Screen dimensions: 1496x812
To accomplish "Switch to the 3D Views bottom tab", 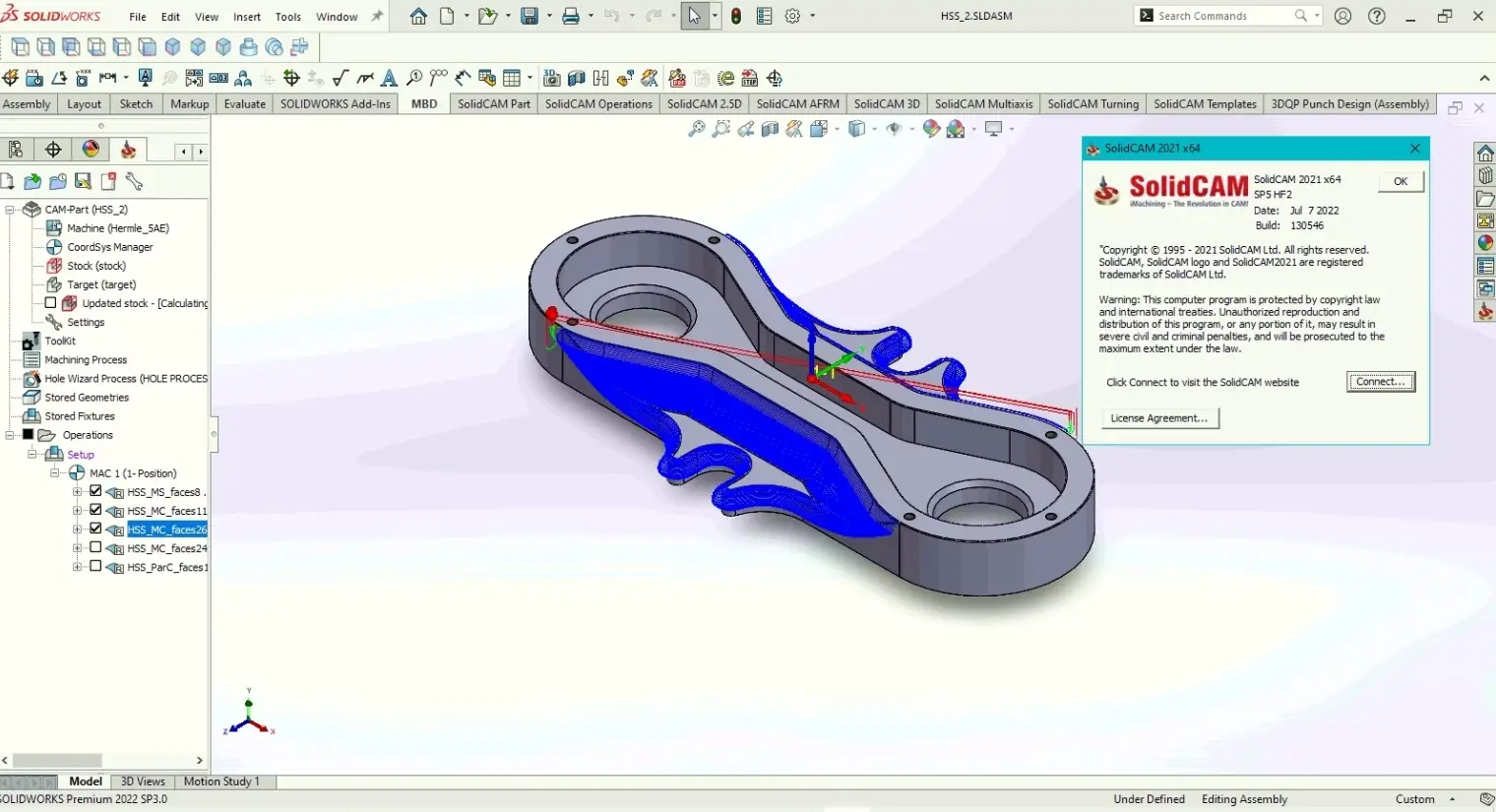I will [x=143, y=781].
